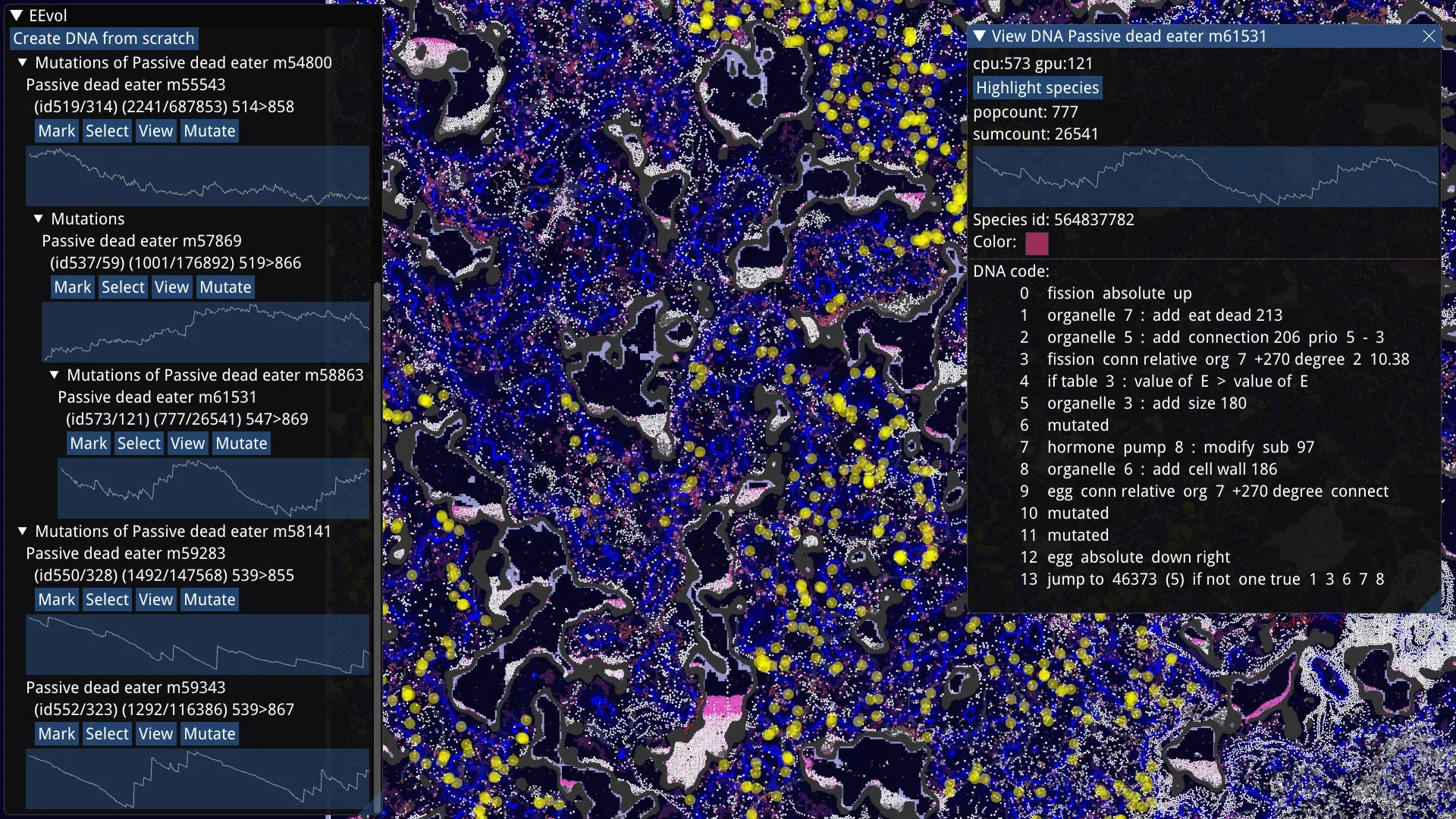Close the View DNA Passive dead eater window

click(1429, 36)
